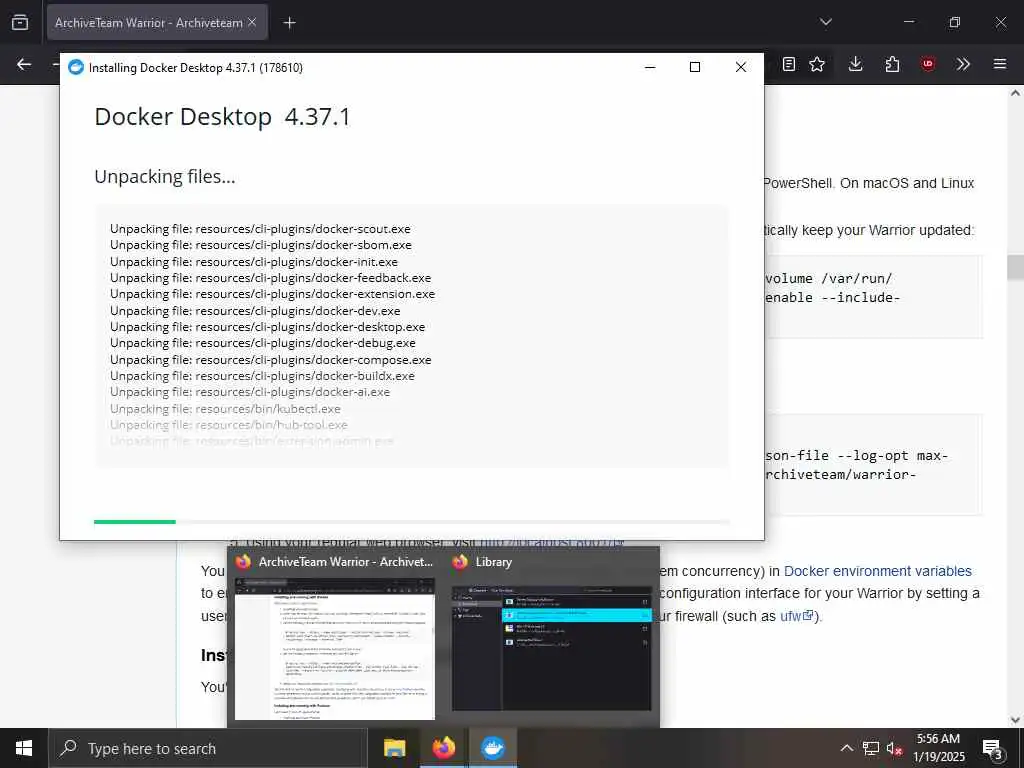The image size is (1024, 768).
Task: Open the Windows Start menu
Action: point(24,748)
